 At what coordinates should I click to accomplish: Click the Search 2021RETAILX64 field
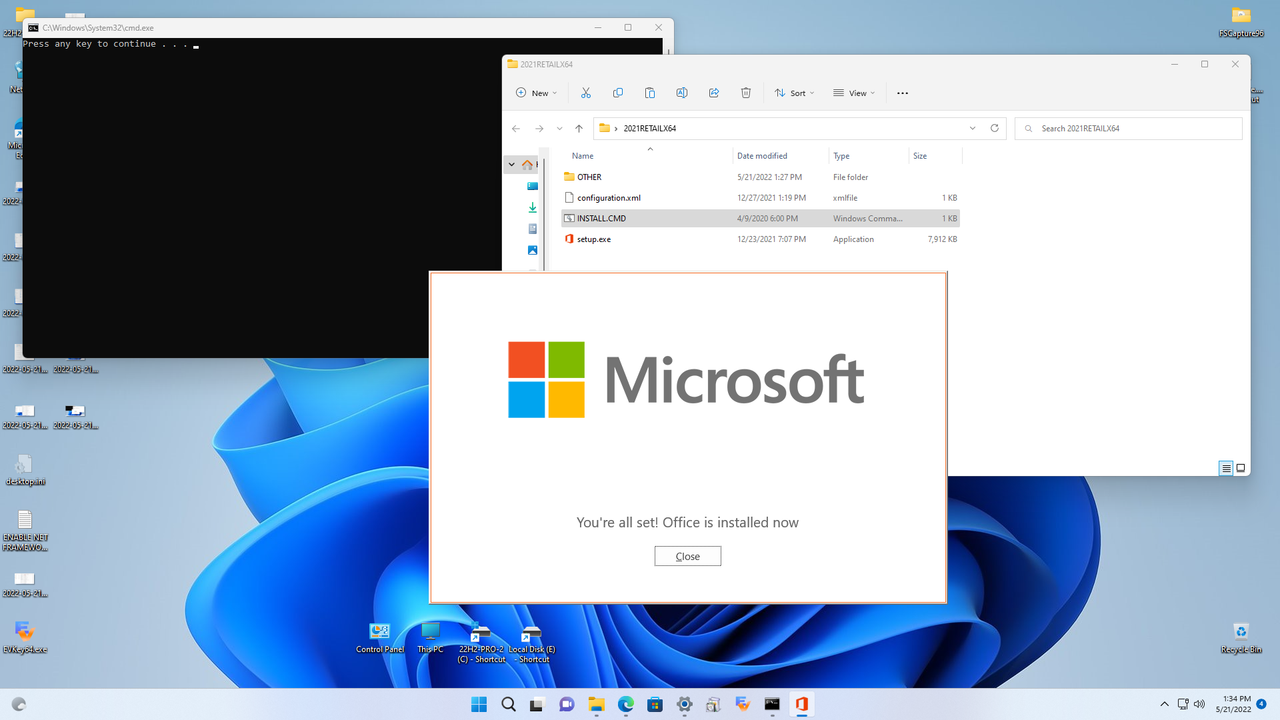pos(1128,128)
